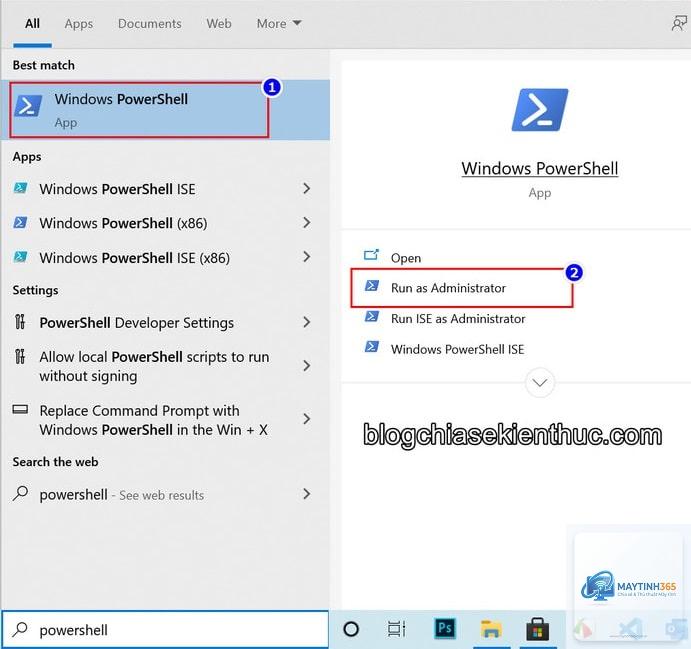Click the Windows PowerShell ISE (x86) icon
Screen dimensions: 691x649
(x=20, y=257)
